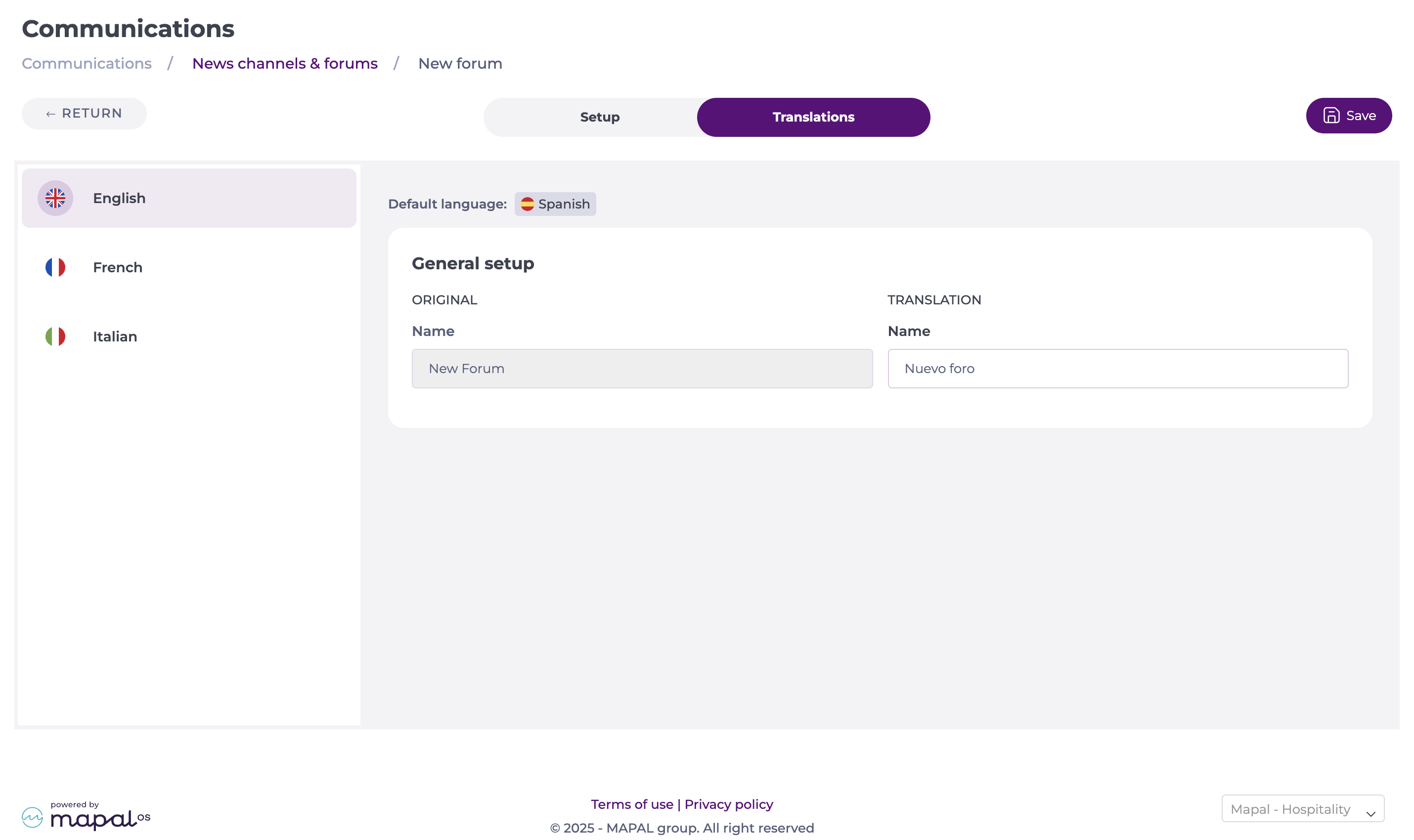This screenshot has height=840, width=1414.
Task: Click the Default language: label
Action: (x=447, y=204)
